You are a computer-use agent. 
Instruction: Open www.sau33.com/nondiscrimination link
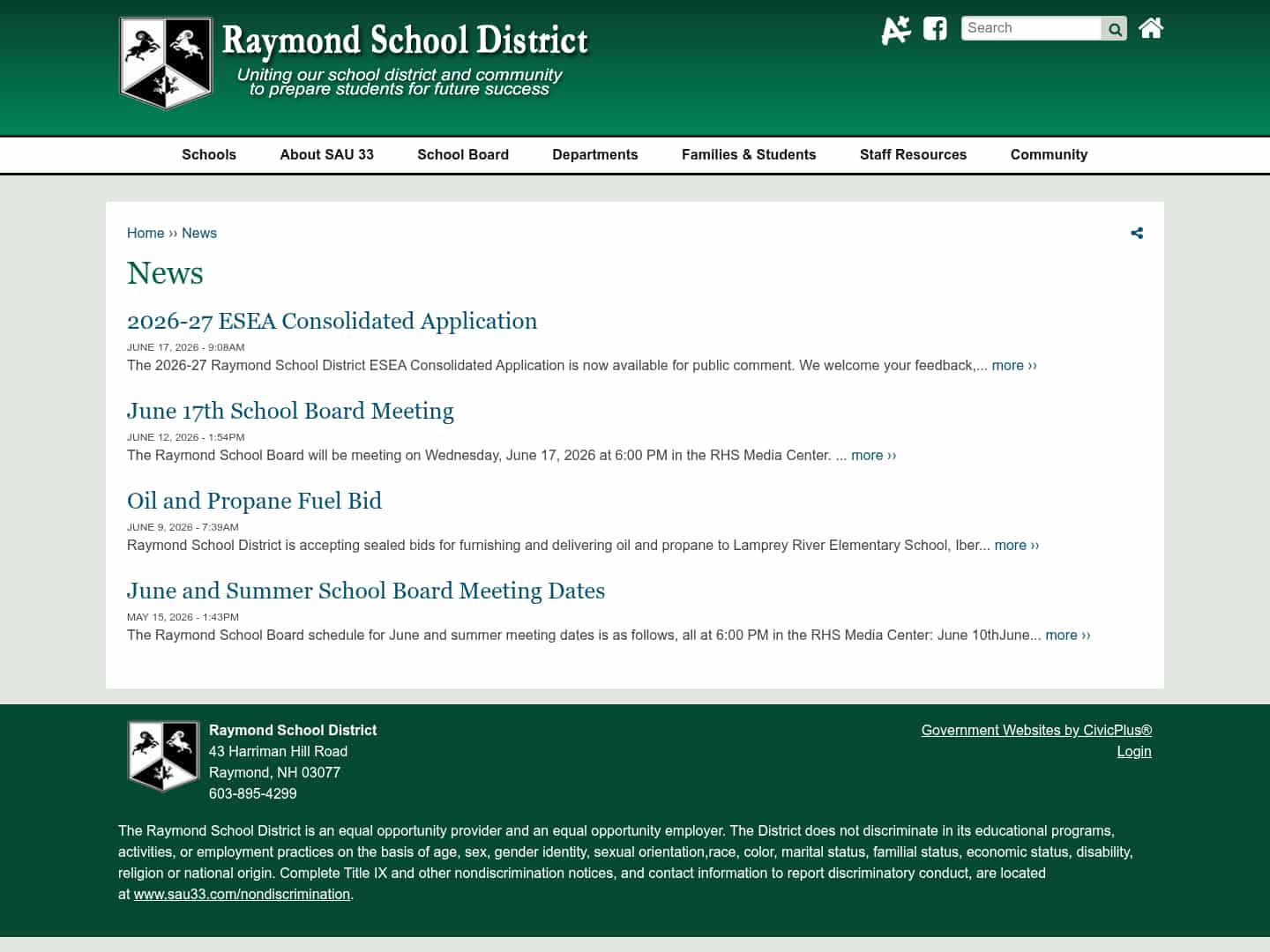click(x=242, y=894)
